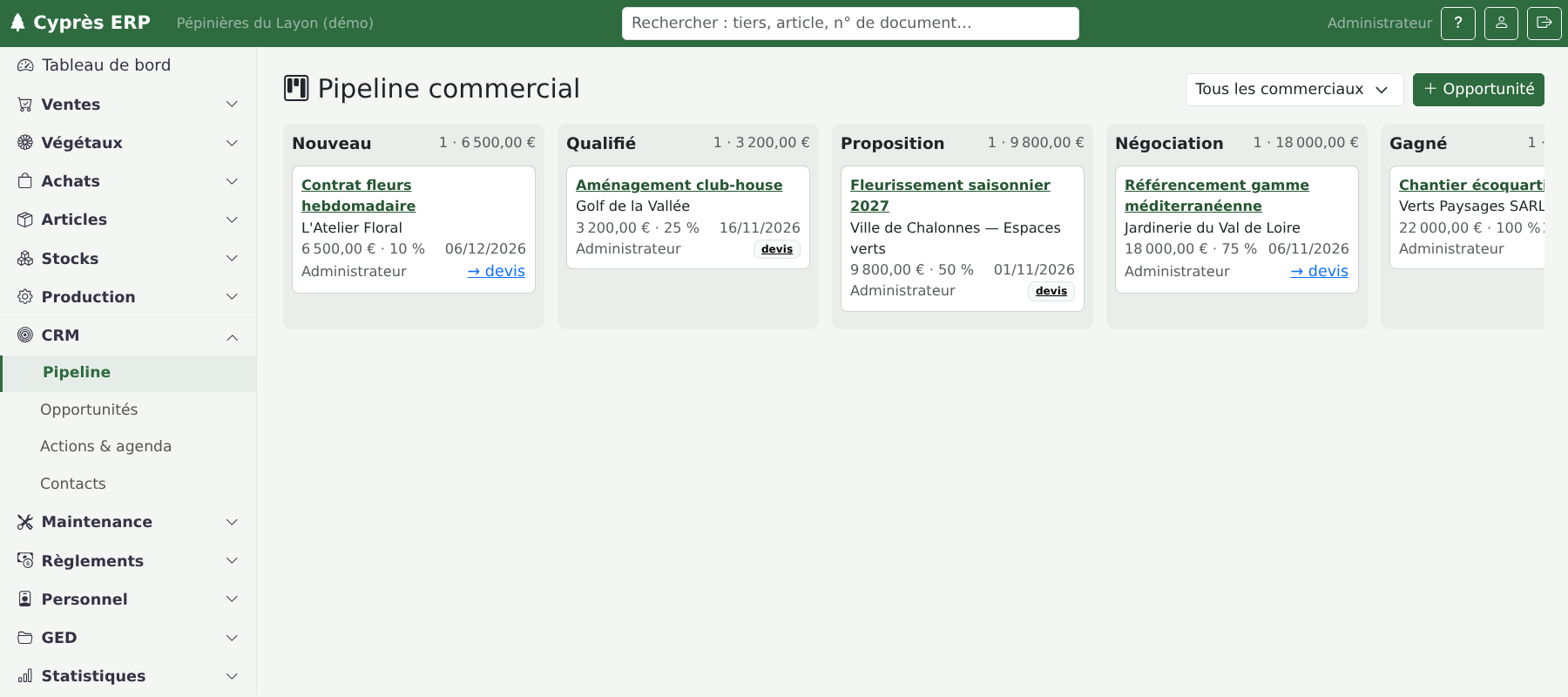Image resolution: width=1568 pixels, height=697 pixels.
Task: Expand the Statistiques section chevron
Action: pyautogui.click(x=232, y=676)
